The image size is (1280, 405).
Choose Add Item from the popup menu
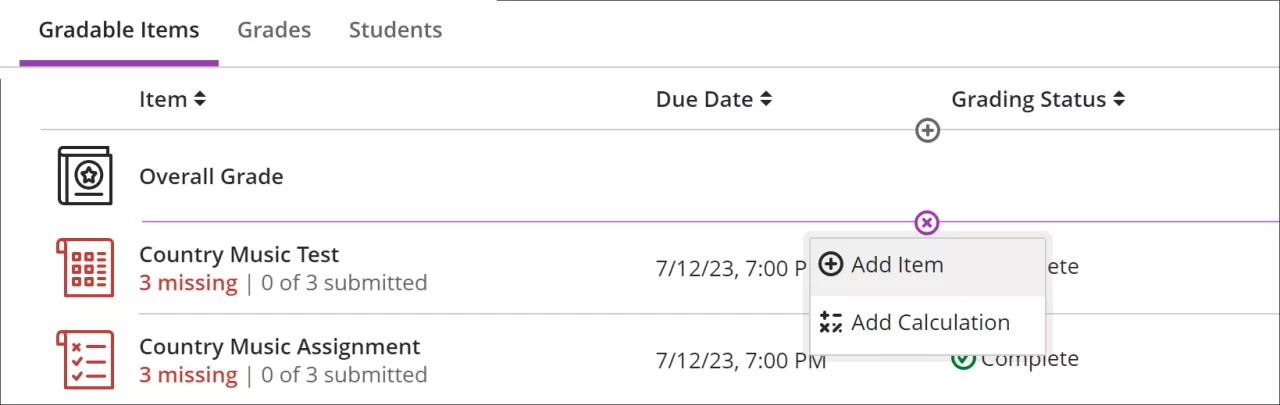[897, 265]
